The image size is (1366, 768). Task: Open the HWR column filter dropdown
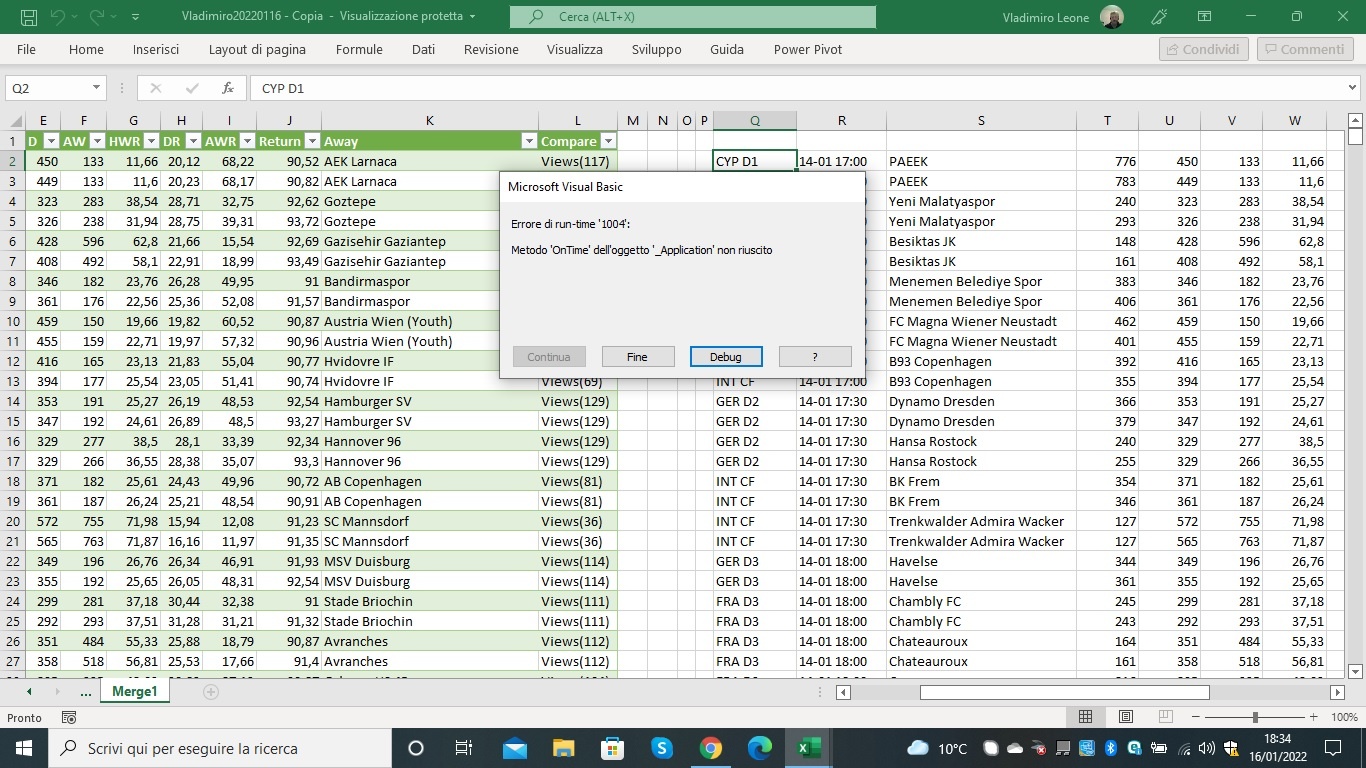151,141
